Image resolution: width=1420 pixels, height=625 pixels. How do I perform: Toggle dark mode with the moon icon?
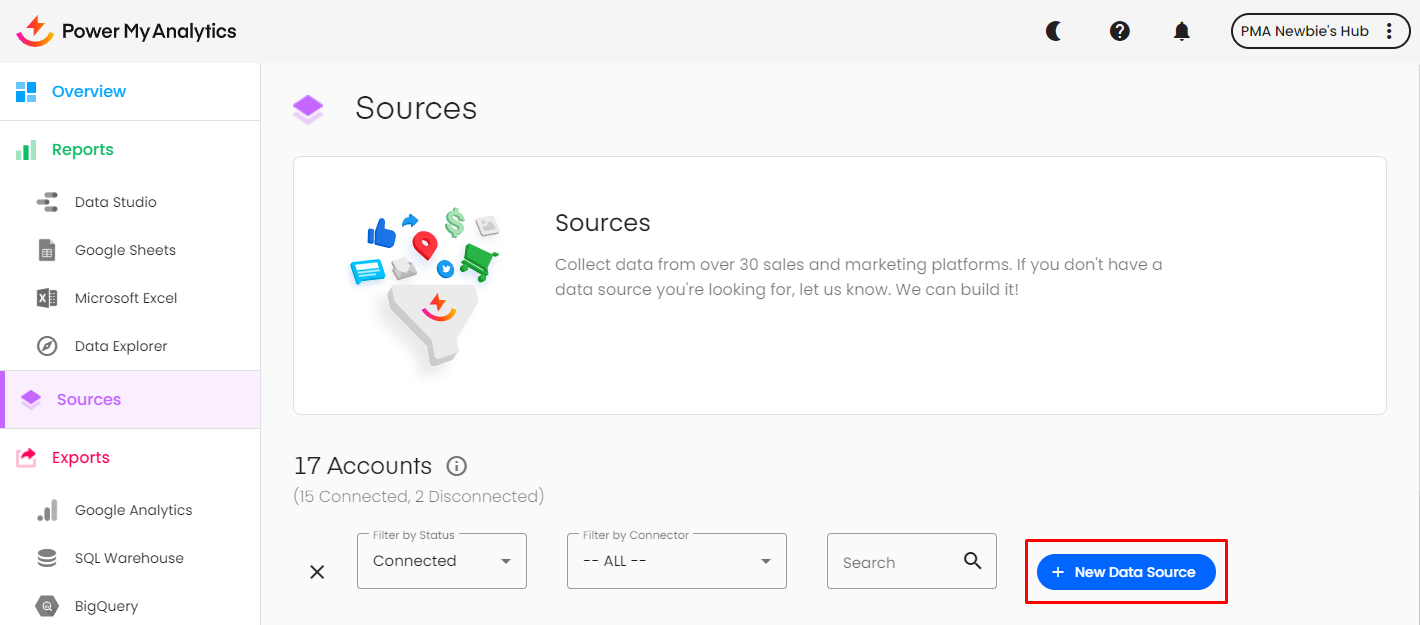click(1054, 31)
